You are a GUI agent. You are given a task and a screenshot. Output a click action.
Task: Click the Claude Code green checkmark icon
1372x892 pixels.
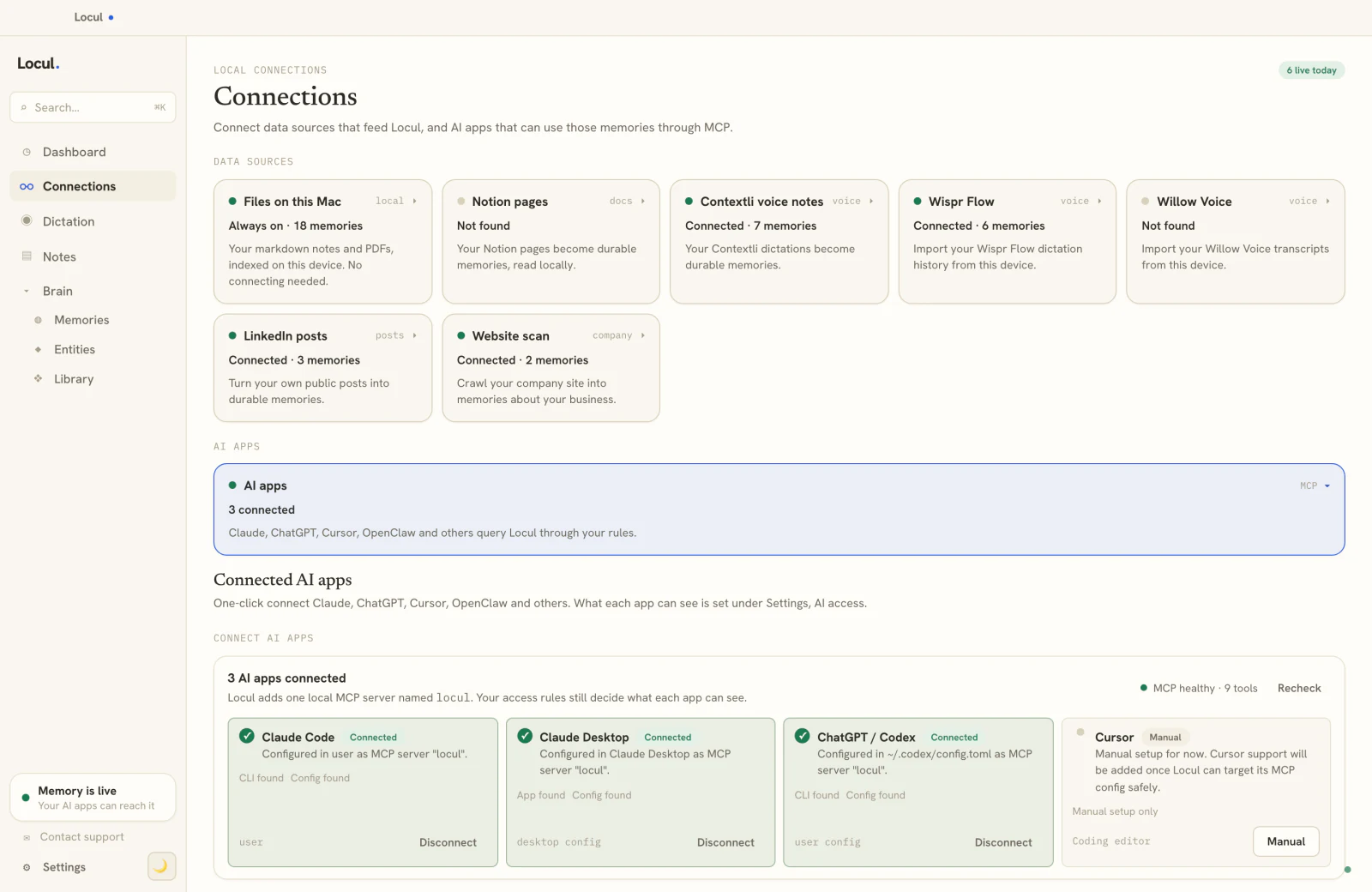click(247, 736)
